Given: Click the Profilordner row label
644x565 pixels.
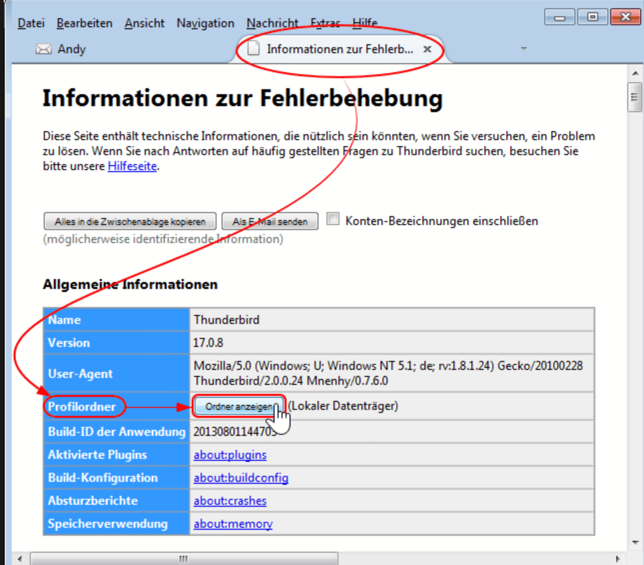Looking at the screenshot, I should (x=82, y=407).
